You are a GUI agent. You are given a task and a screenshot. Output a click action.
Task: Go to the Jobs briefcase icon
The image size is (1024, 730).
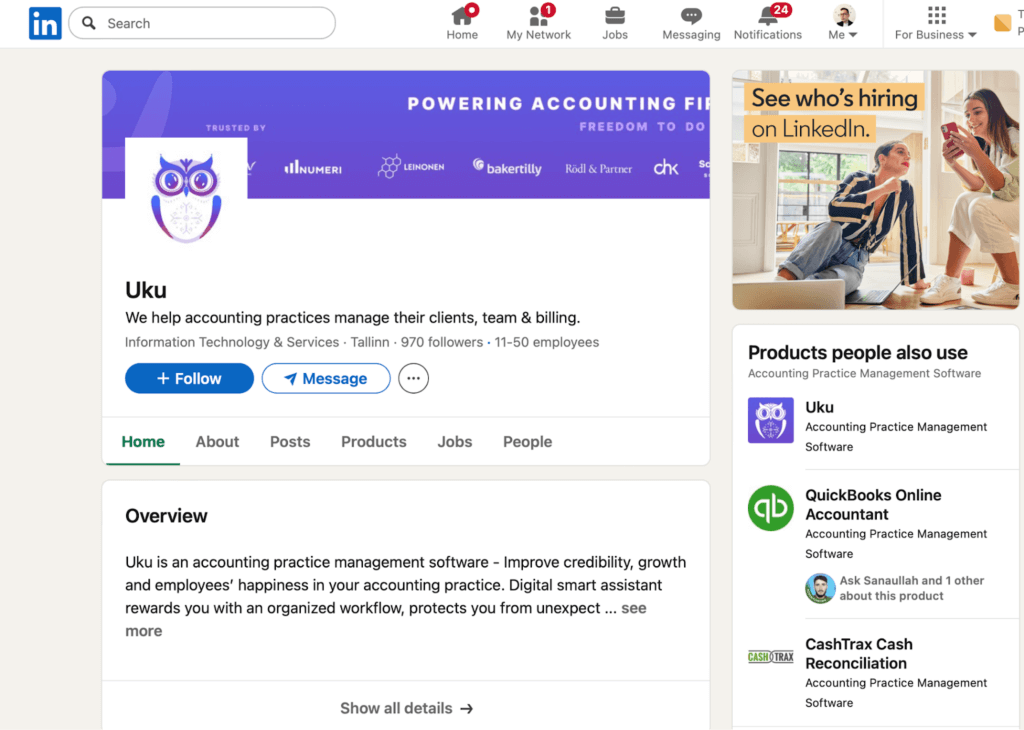pos(615,16)
